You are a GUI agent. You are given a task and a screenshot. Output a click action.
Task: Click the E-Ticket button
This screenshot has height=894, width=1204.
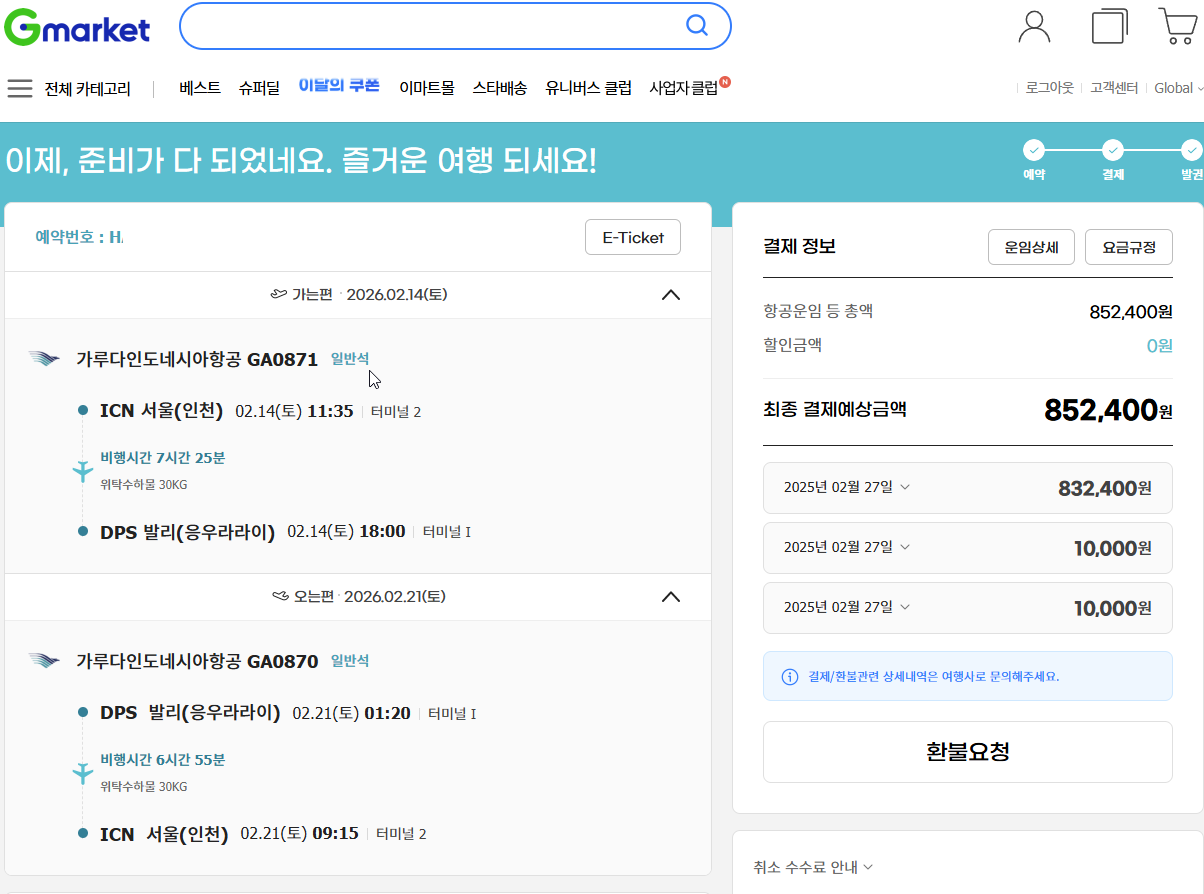pyautogui.click(x=633, y=237)
